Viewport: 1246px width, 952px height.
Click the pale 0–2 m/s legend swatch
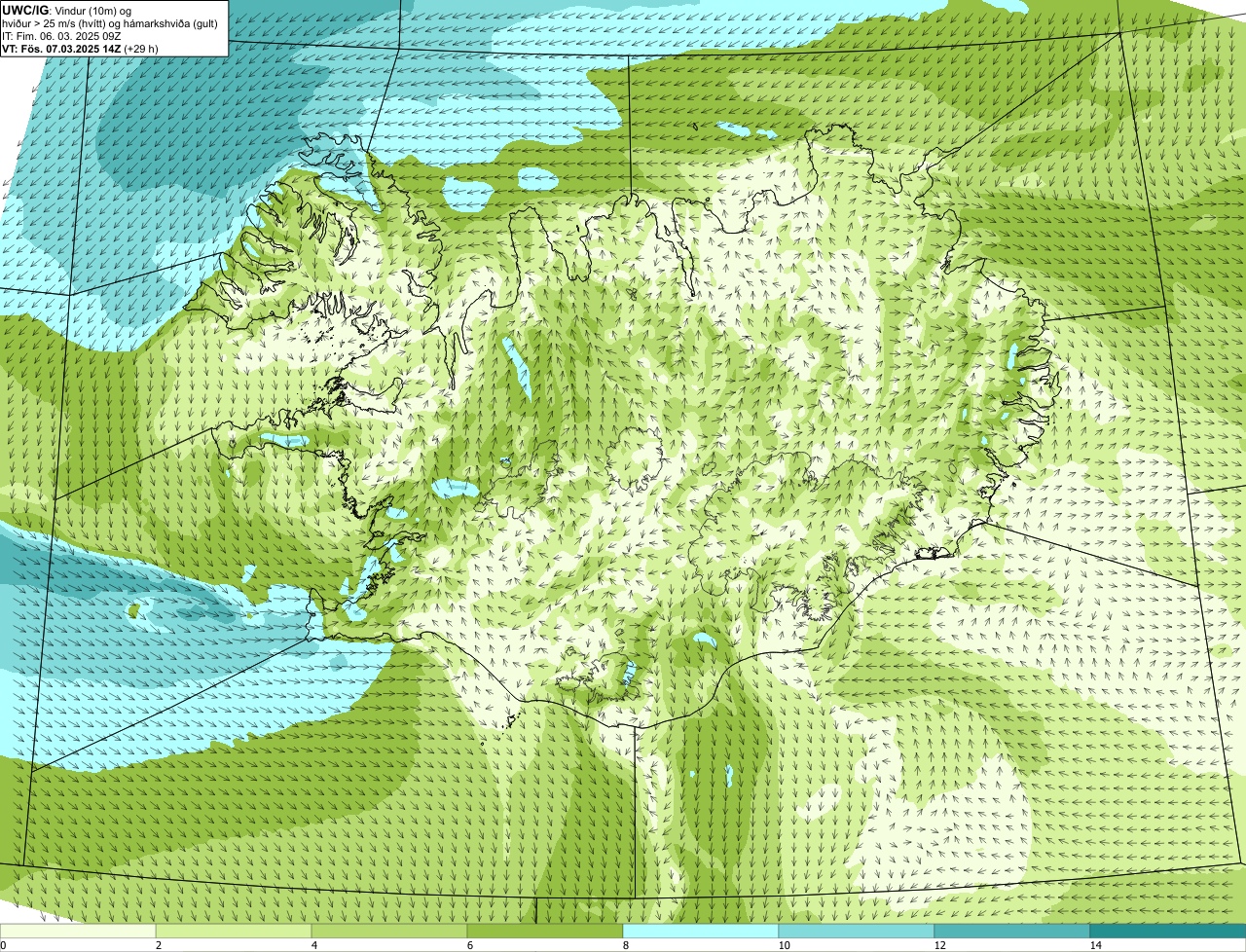(x=78, y=931)
